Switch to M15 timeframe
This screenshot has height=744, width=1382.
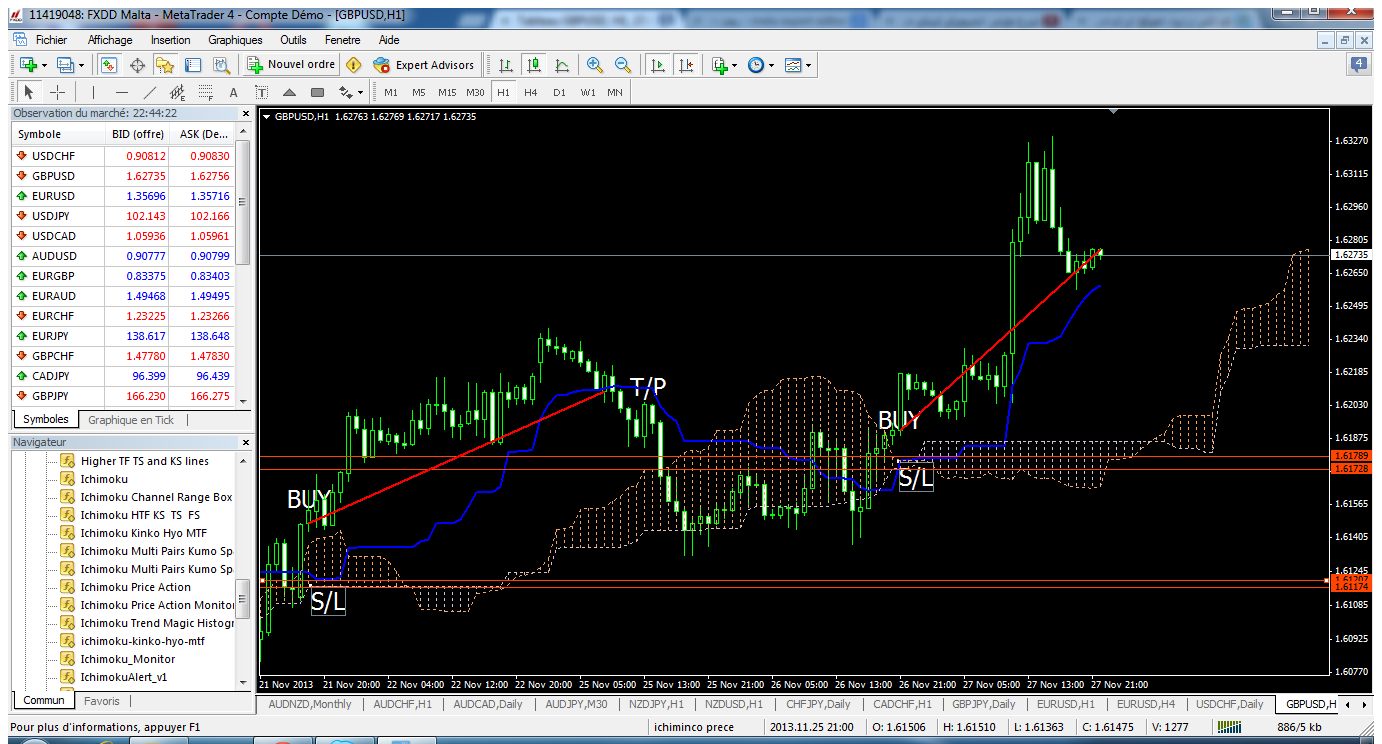coord(447,92)
